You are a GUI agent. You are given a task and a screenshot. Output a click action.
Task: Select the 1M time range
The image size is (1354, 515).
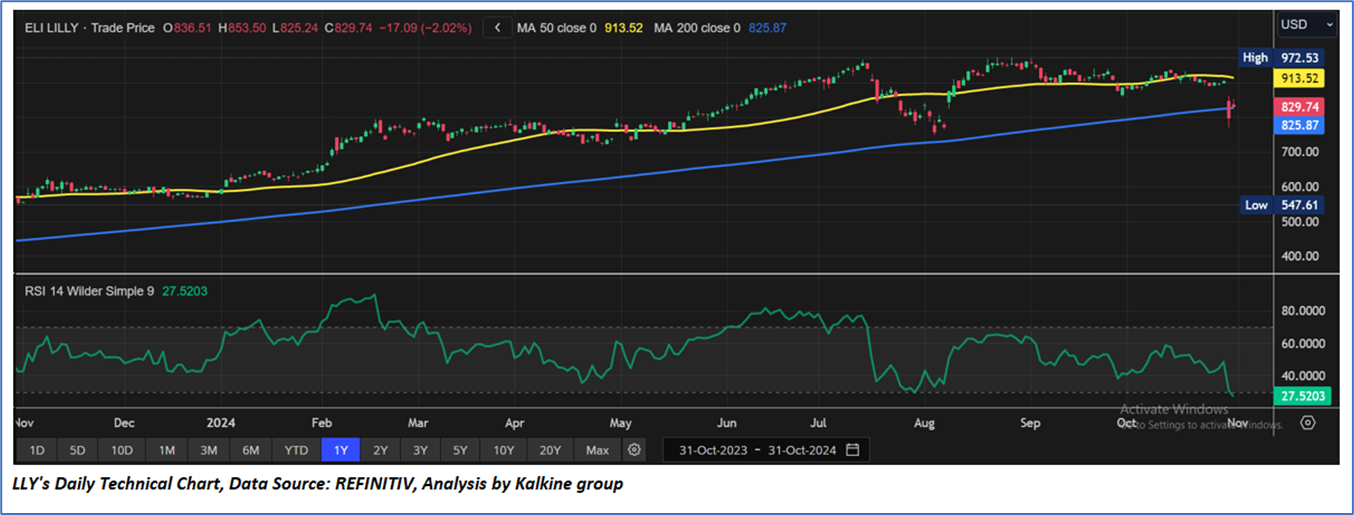[x=166, y=450]
